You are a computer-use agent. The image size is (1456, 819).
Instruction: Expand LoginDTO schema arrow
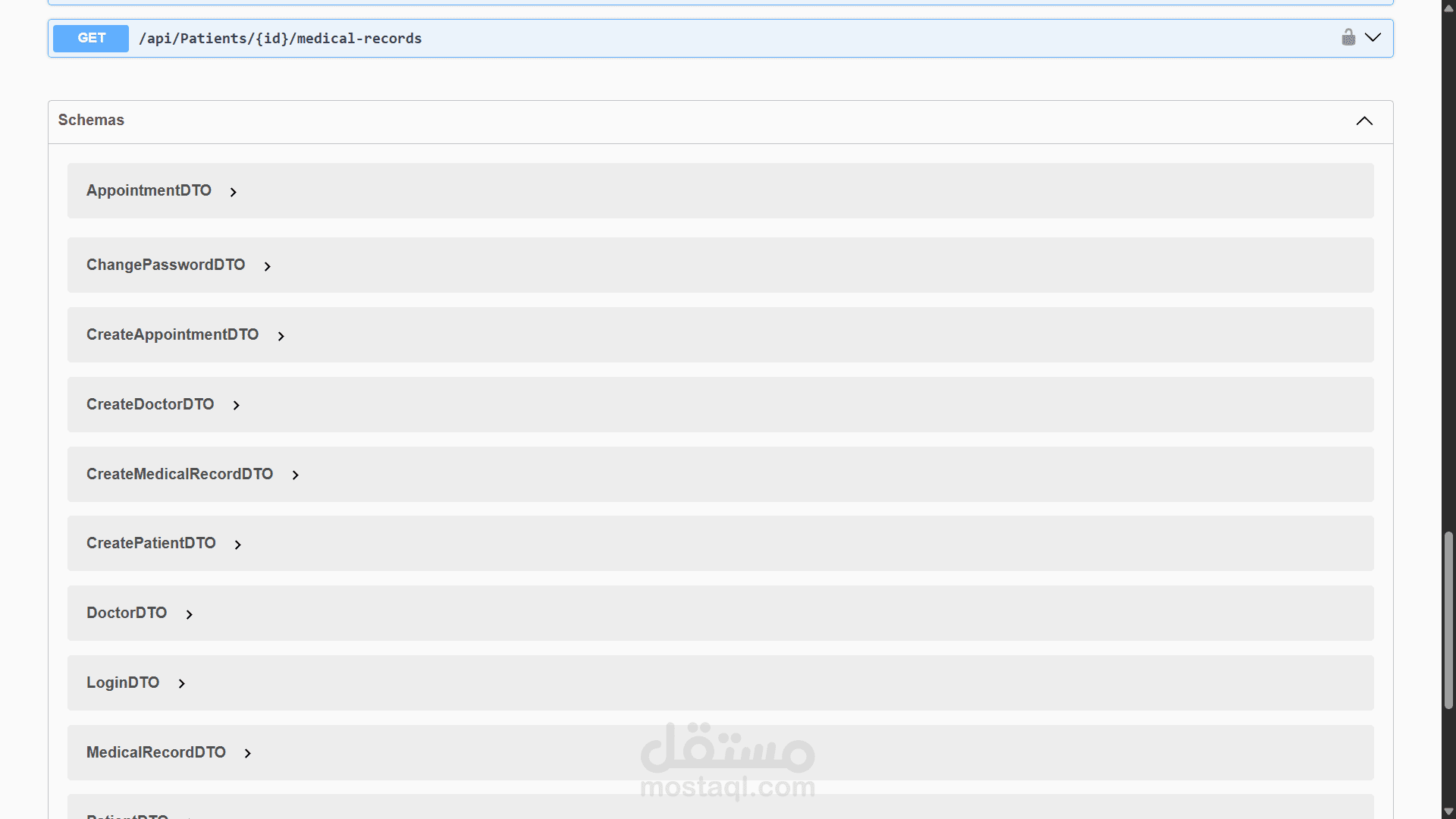pos(181,684)
